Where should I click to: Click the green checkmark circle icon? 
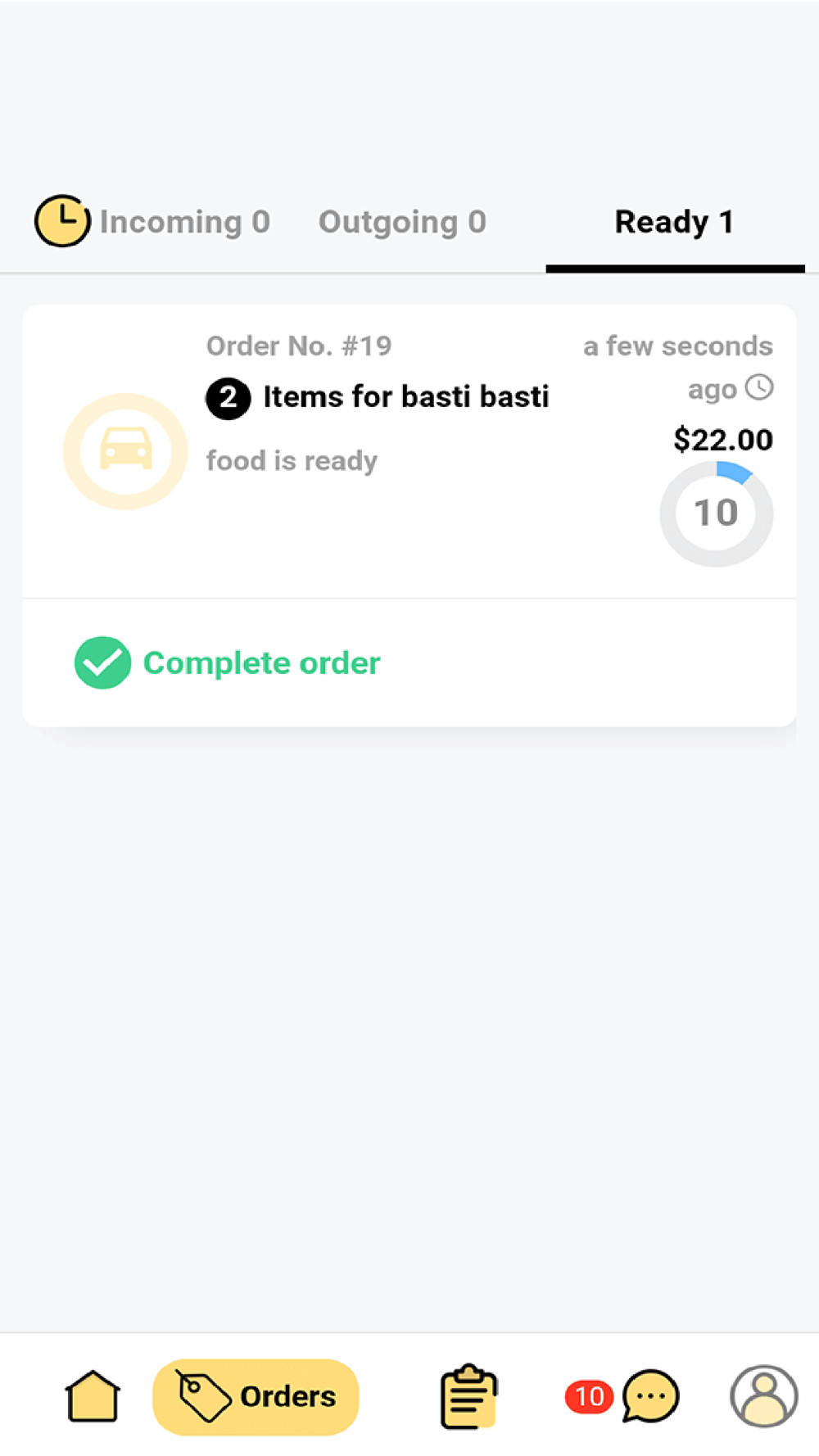point(102,662)
